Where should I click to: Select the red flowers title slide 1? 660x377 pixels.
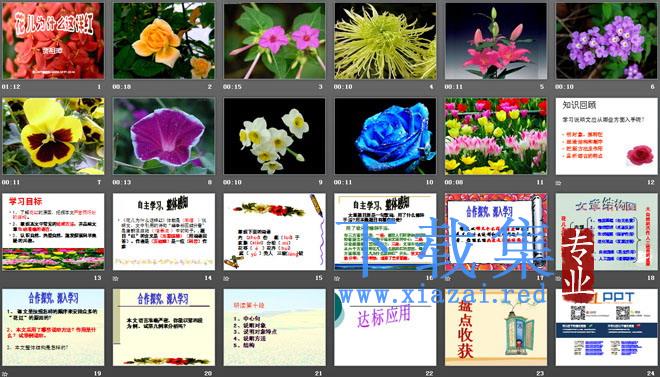pyautogui.click(x=53, y=41)
